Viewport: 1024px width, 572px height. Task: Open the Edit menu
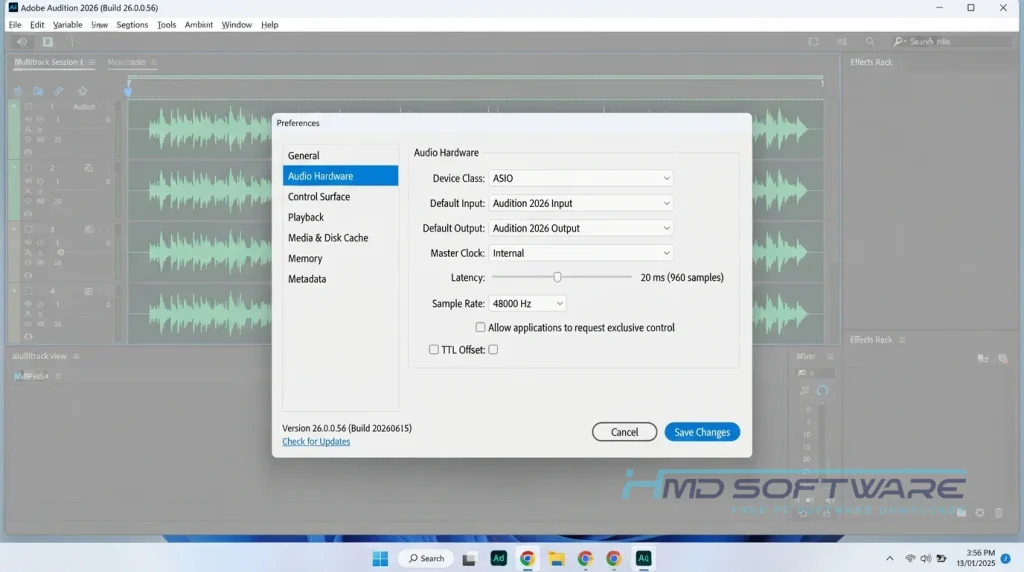pos(37,25)
